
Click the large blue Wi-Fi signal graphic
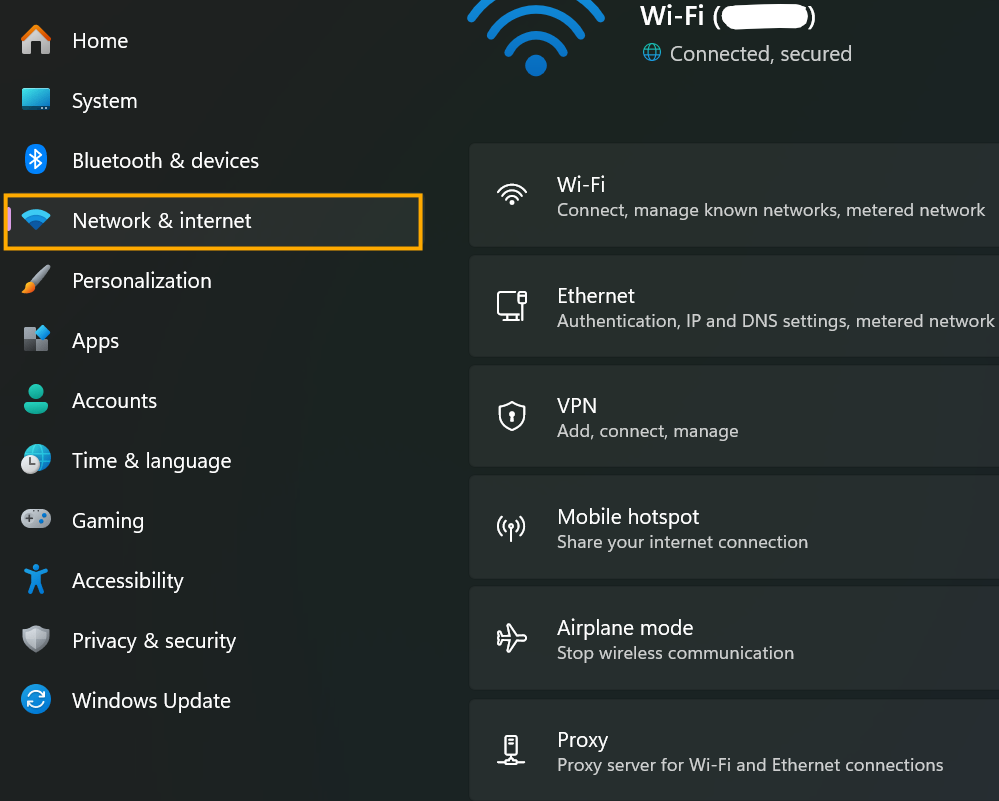[536, 37]
